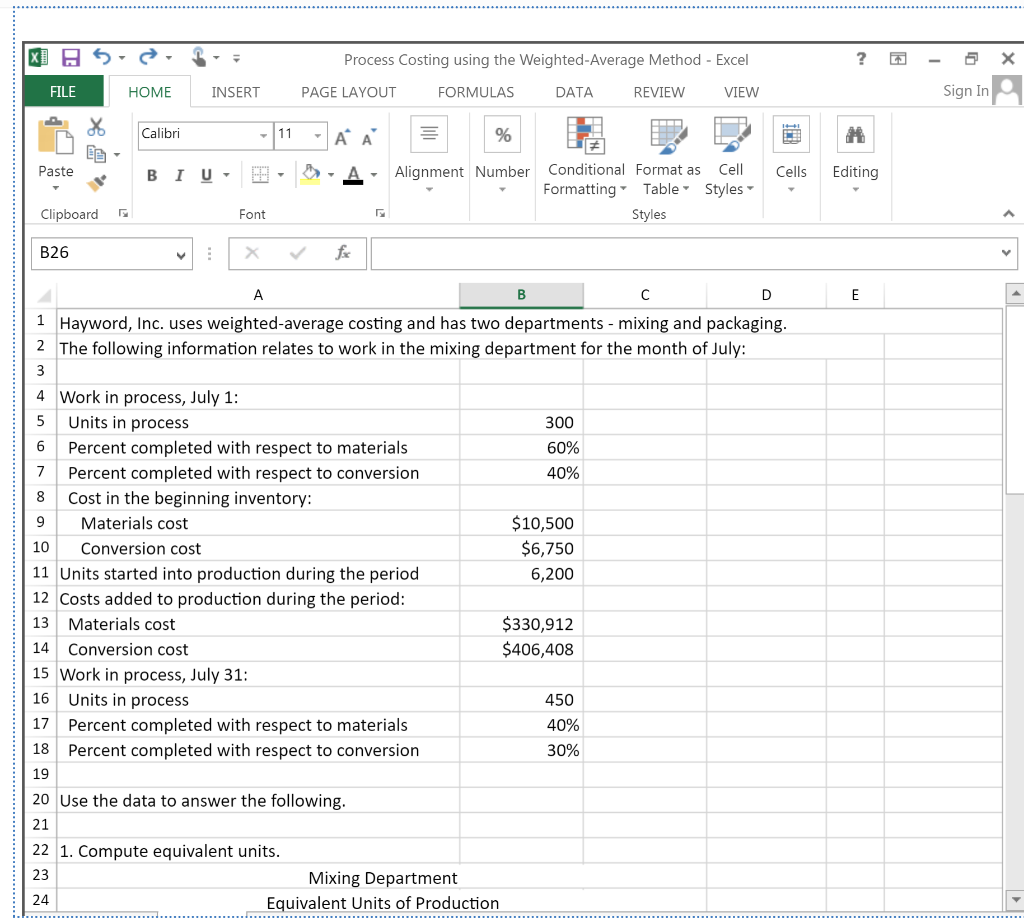Open the Calibri font name dropdown
This screenshot has width=1024, height=922.
pos(263,133)
